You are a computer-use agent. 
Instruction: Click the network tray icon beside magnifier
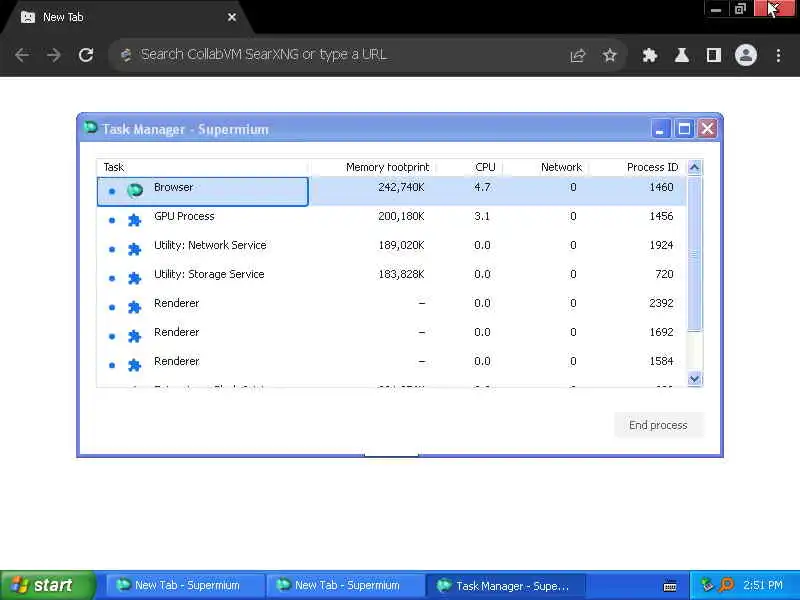(707, 585)
